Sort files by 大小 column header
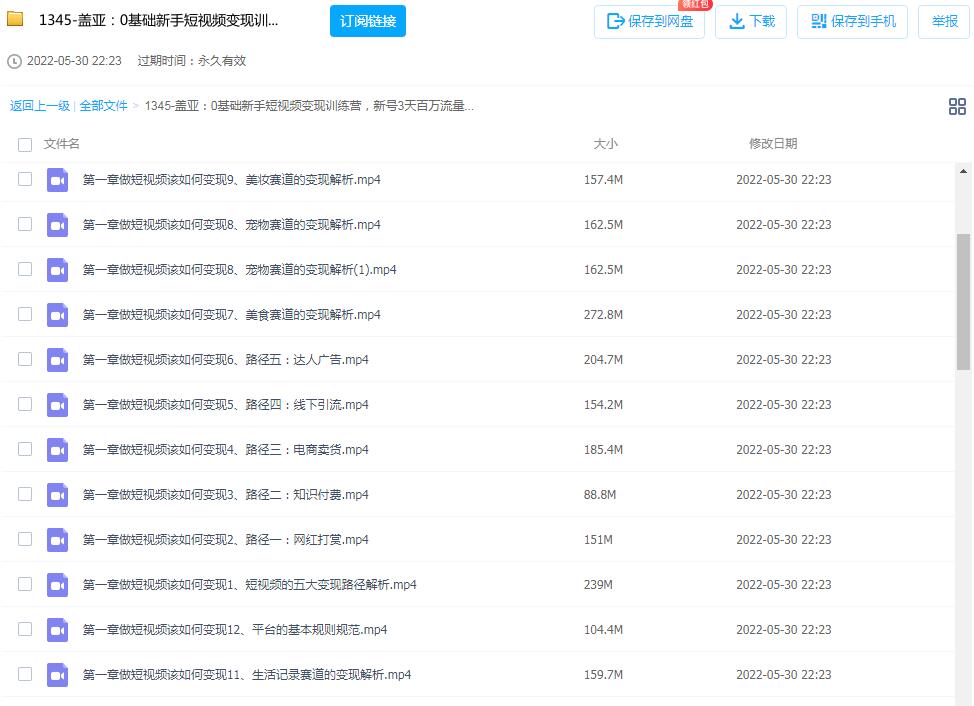The width and height of the screenshot is (974, 706). [605, 144]
